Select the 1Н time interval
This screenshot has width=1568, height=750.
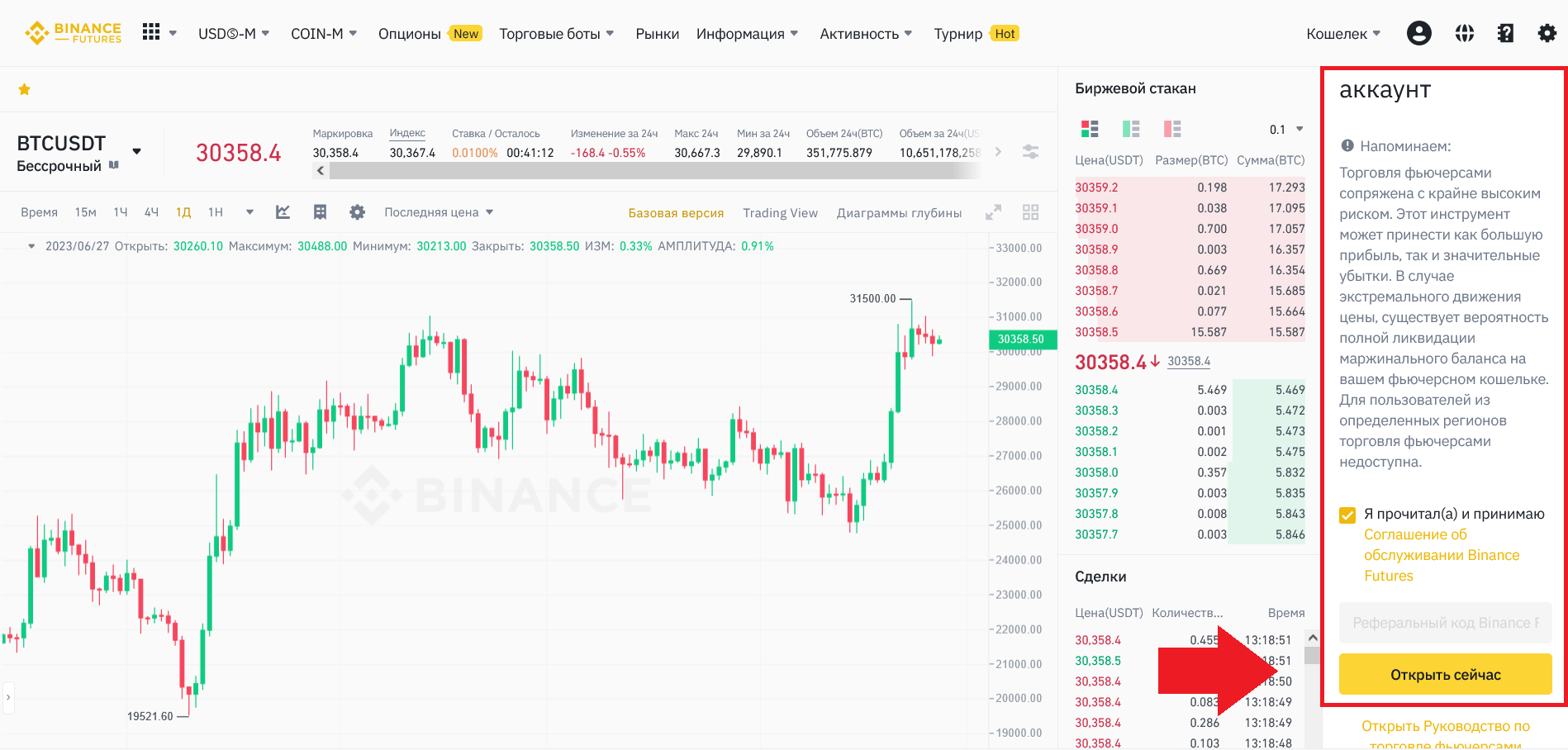[x=216, y=212]
